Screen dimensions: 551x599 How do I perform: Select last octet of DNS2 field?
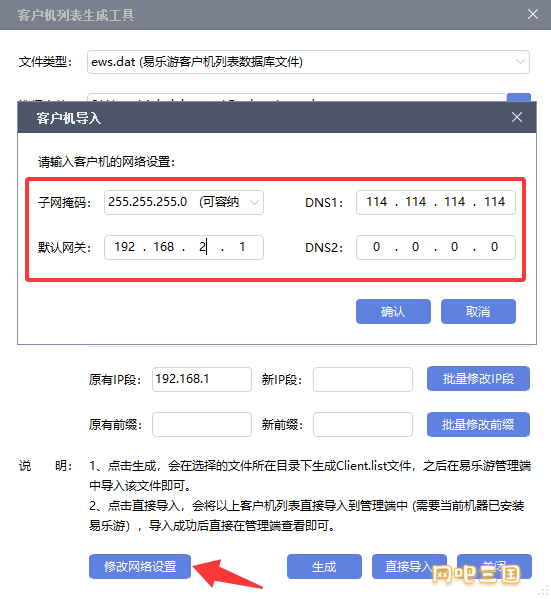(494, 247)
